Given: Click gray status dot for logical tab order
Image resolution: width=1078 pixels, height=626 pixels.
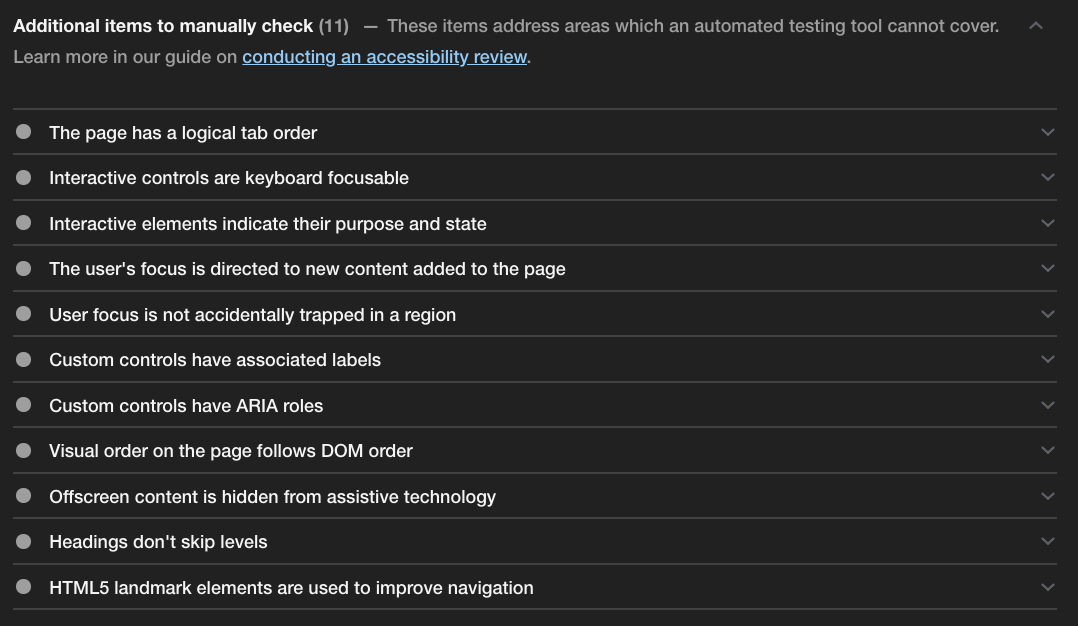Looking at the screenshot, I should pos(23,131).
